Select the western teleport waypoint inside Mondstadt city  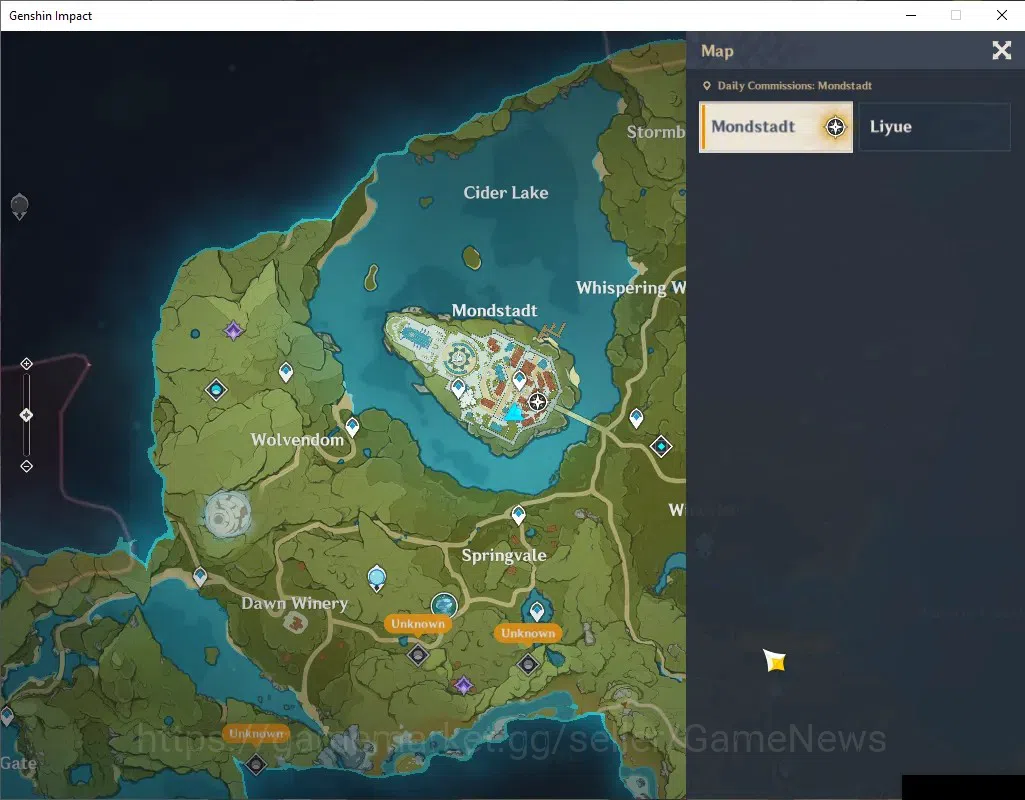[x=459, y=389]
